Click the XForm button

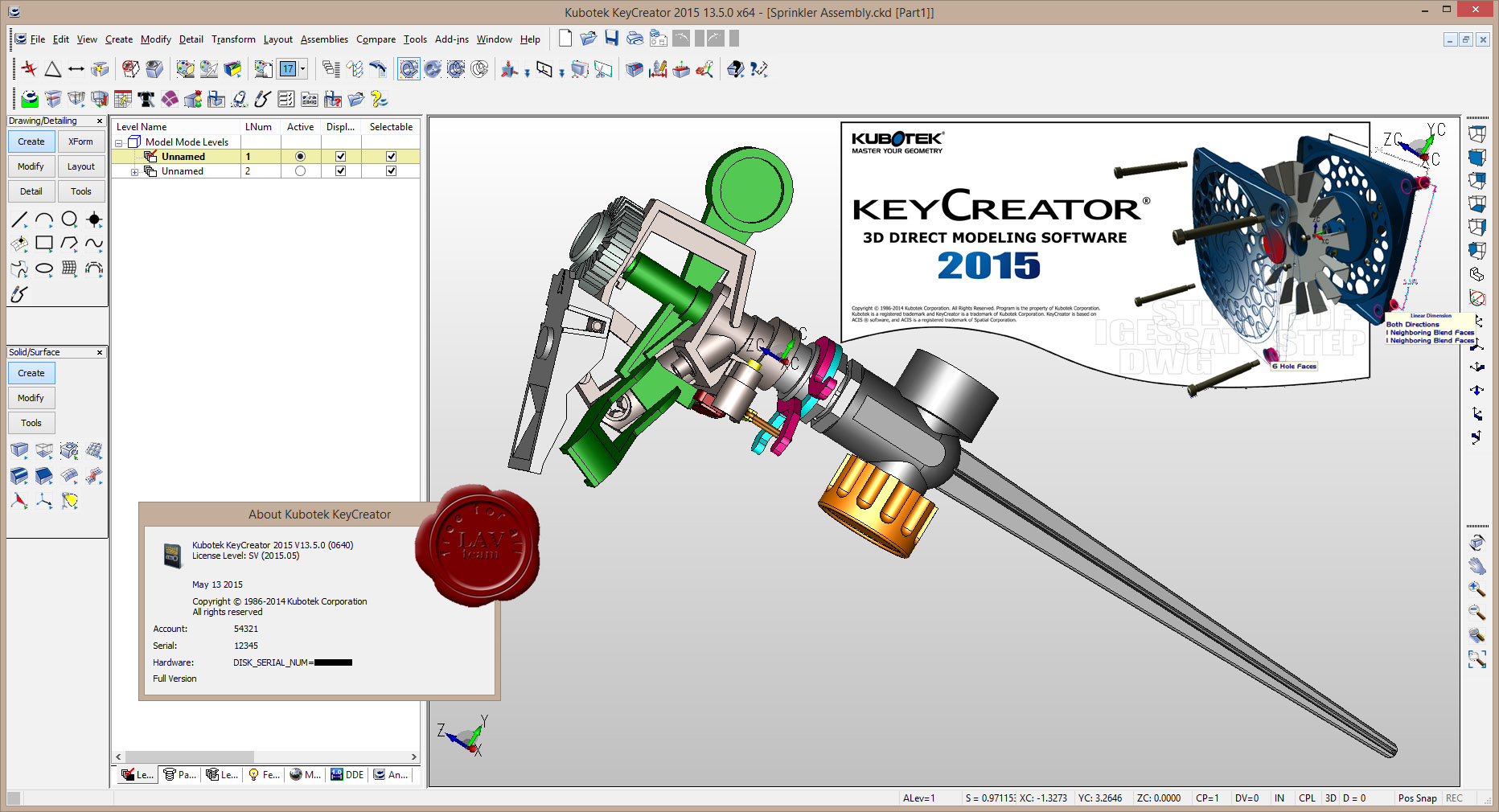point(80,141)
